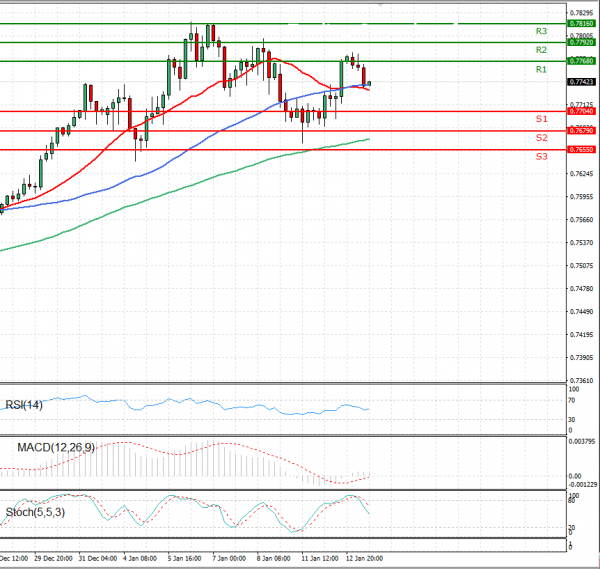Click the 4 Jan 08:00 time label

[140, 559]
